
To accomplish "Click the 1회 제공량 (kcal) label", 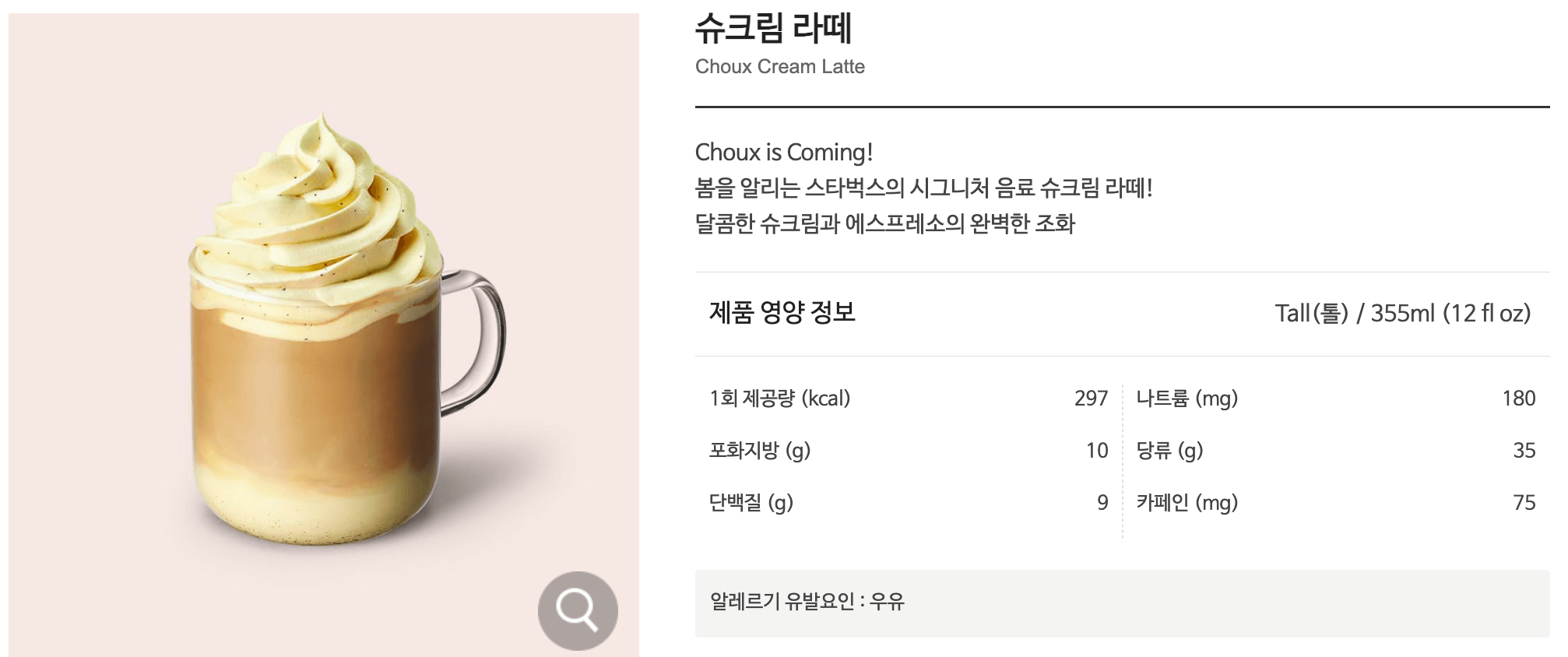I will click(779, 399).
